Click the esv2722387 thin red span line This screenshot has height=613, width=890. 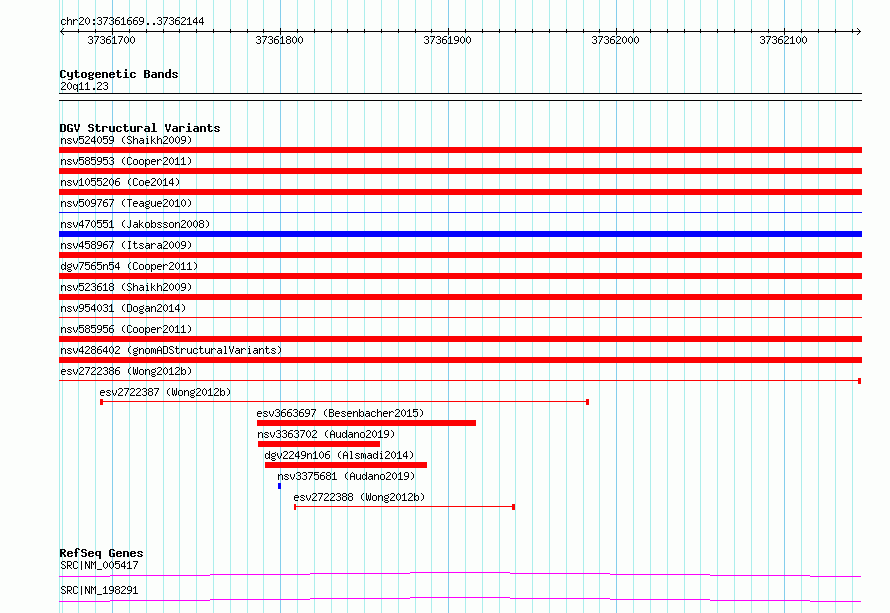[345, 402]
